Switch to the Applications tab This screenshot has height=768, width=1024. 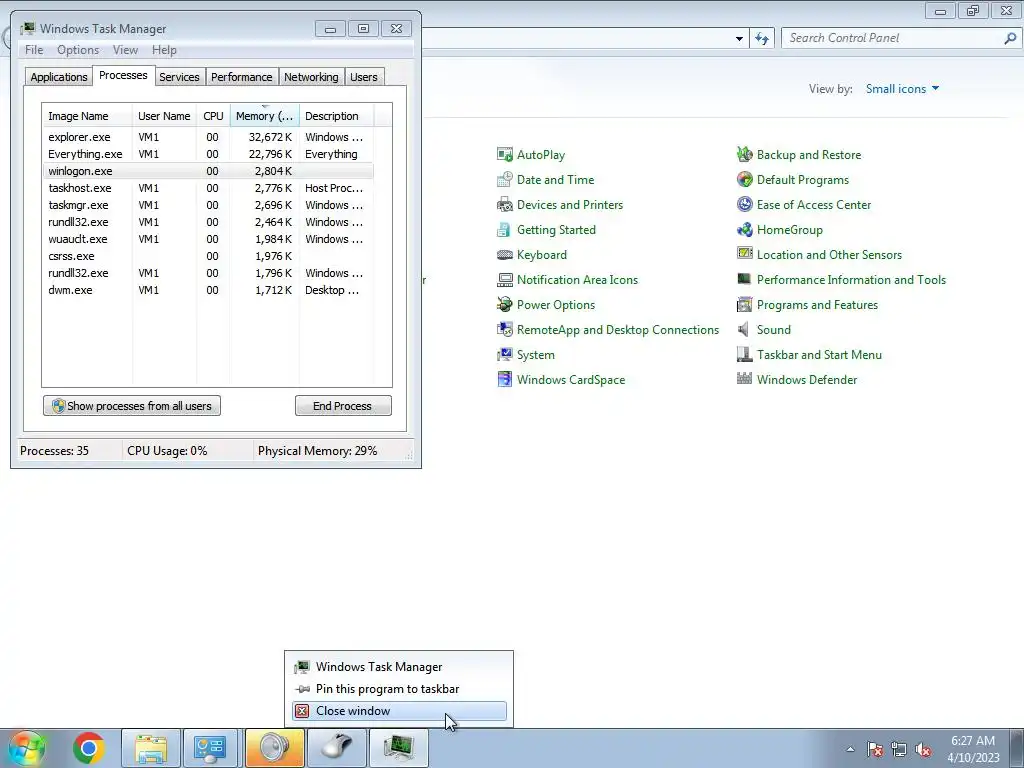pos(59,77)
